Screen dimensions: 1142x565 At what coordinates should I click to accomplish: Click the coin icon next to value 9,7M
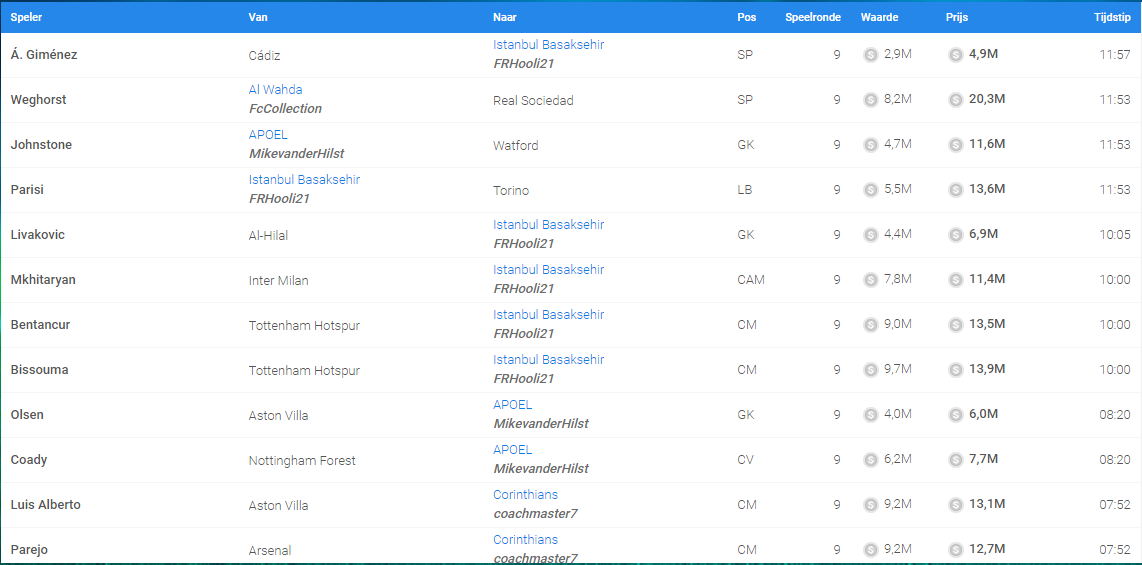(870, 370)
